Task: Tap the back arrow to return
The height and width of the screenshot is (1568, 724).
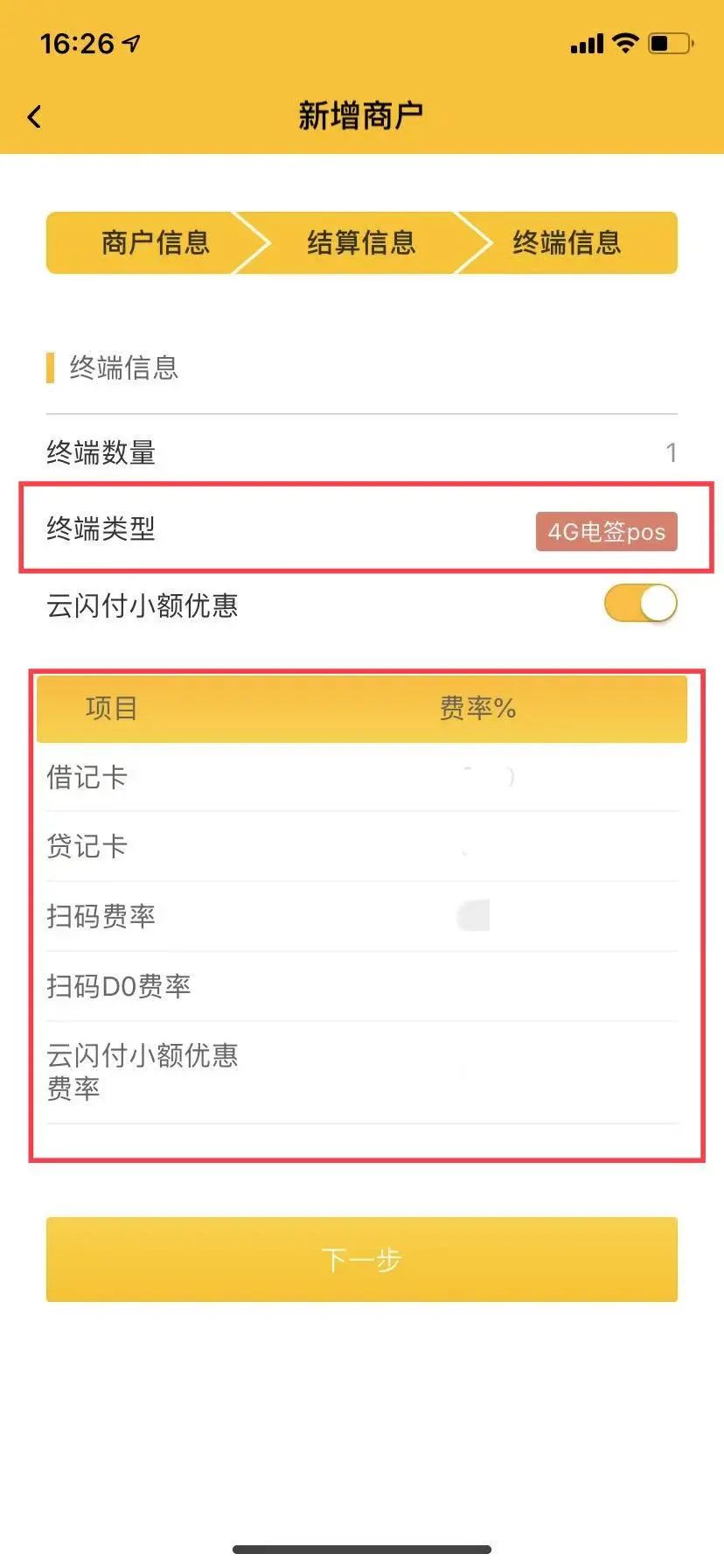Action: 33,115
